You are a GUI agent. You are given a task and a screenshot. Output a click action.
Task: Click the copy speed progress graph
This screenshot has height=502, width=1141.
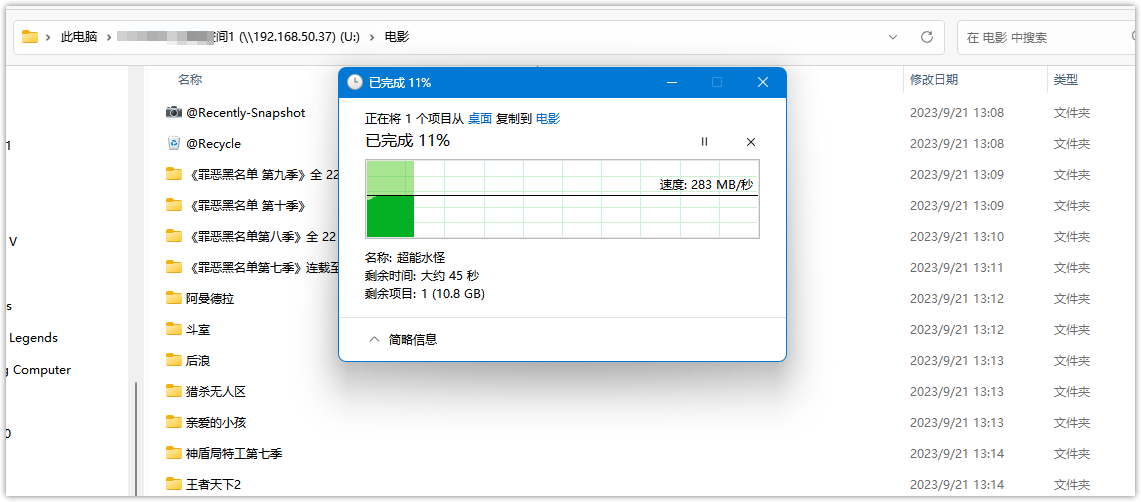(x=562, y=199)
